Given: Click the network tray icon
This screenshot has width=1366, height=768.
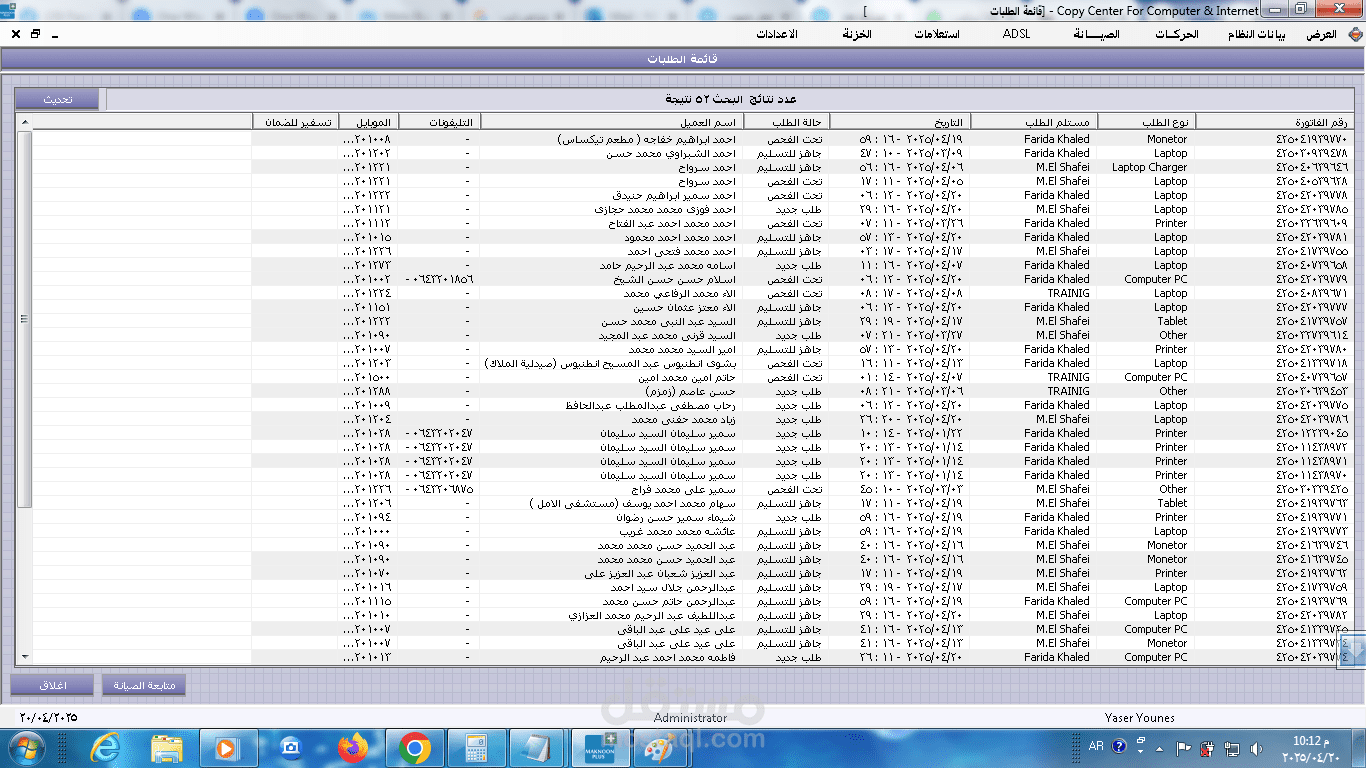Looking at the screenshot, I should [x=1232, y=747].
